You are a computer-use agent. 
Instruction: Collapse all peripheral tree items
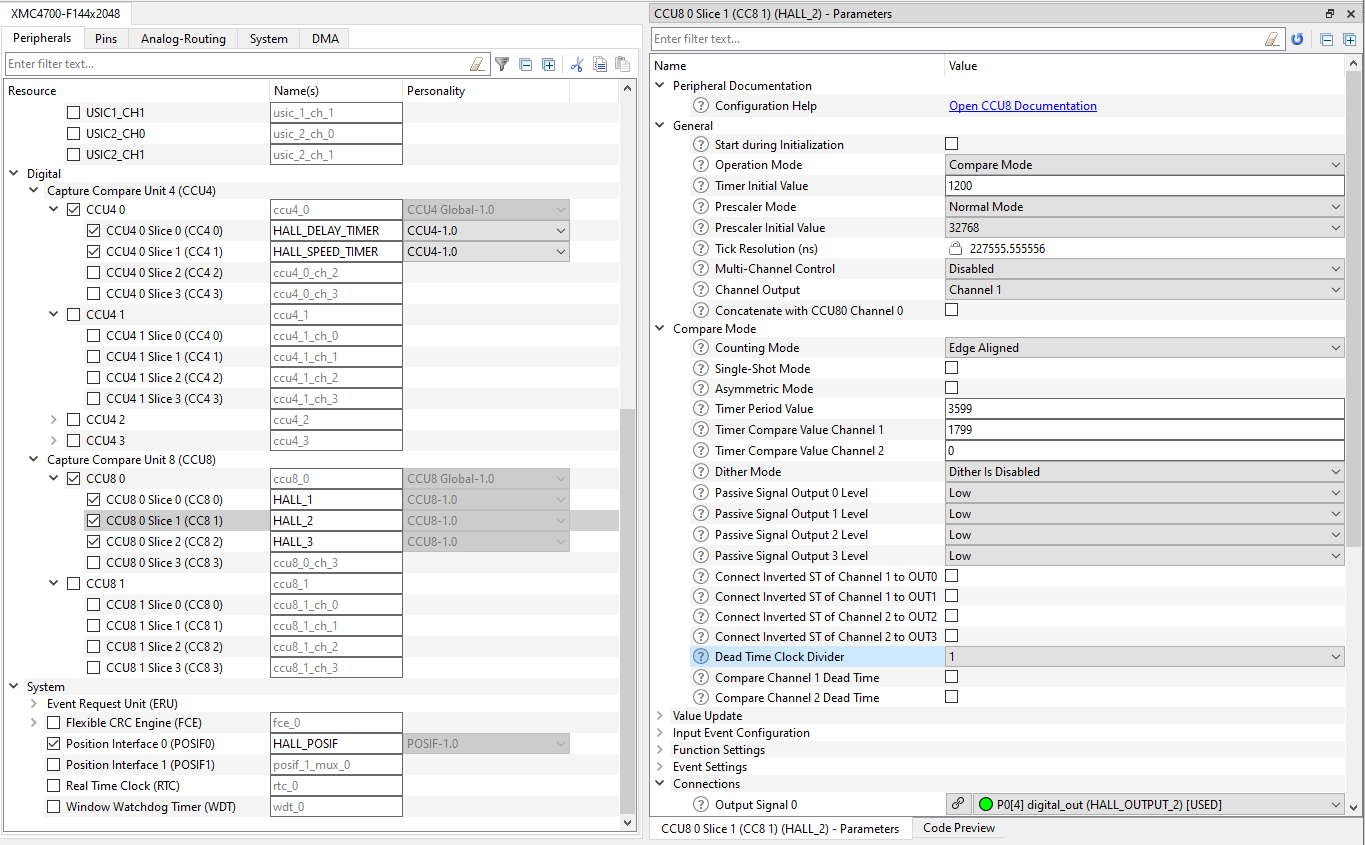pos(526,64)
